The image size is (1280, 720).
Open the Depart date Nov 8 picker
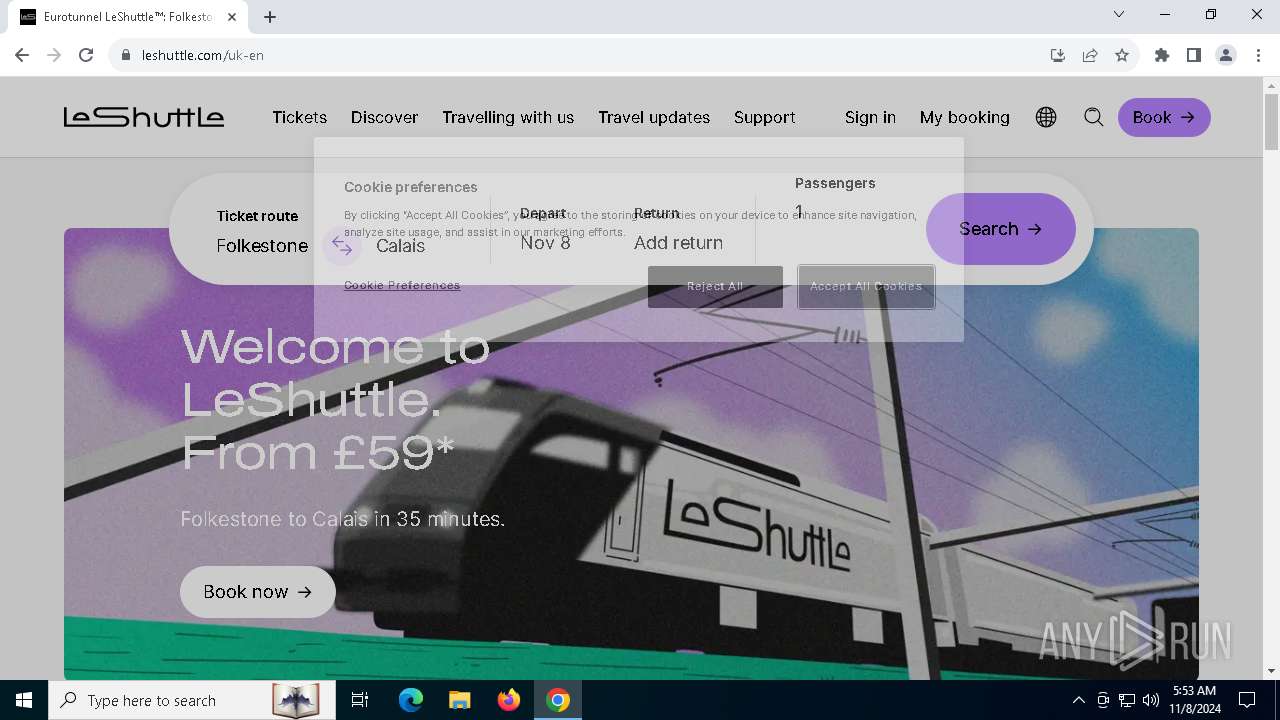tap(545, 242)
